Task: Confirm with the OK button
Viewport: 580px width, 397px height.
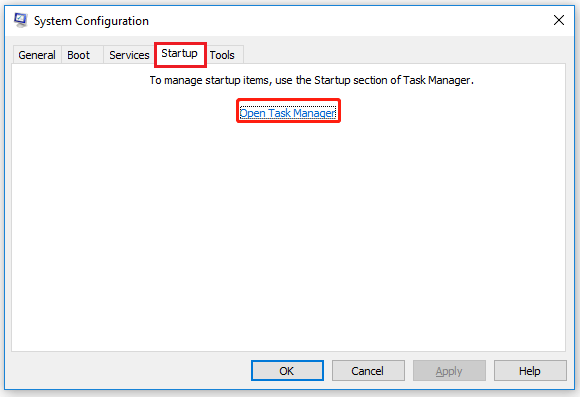Action: (287, 371)
